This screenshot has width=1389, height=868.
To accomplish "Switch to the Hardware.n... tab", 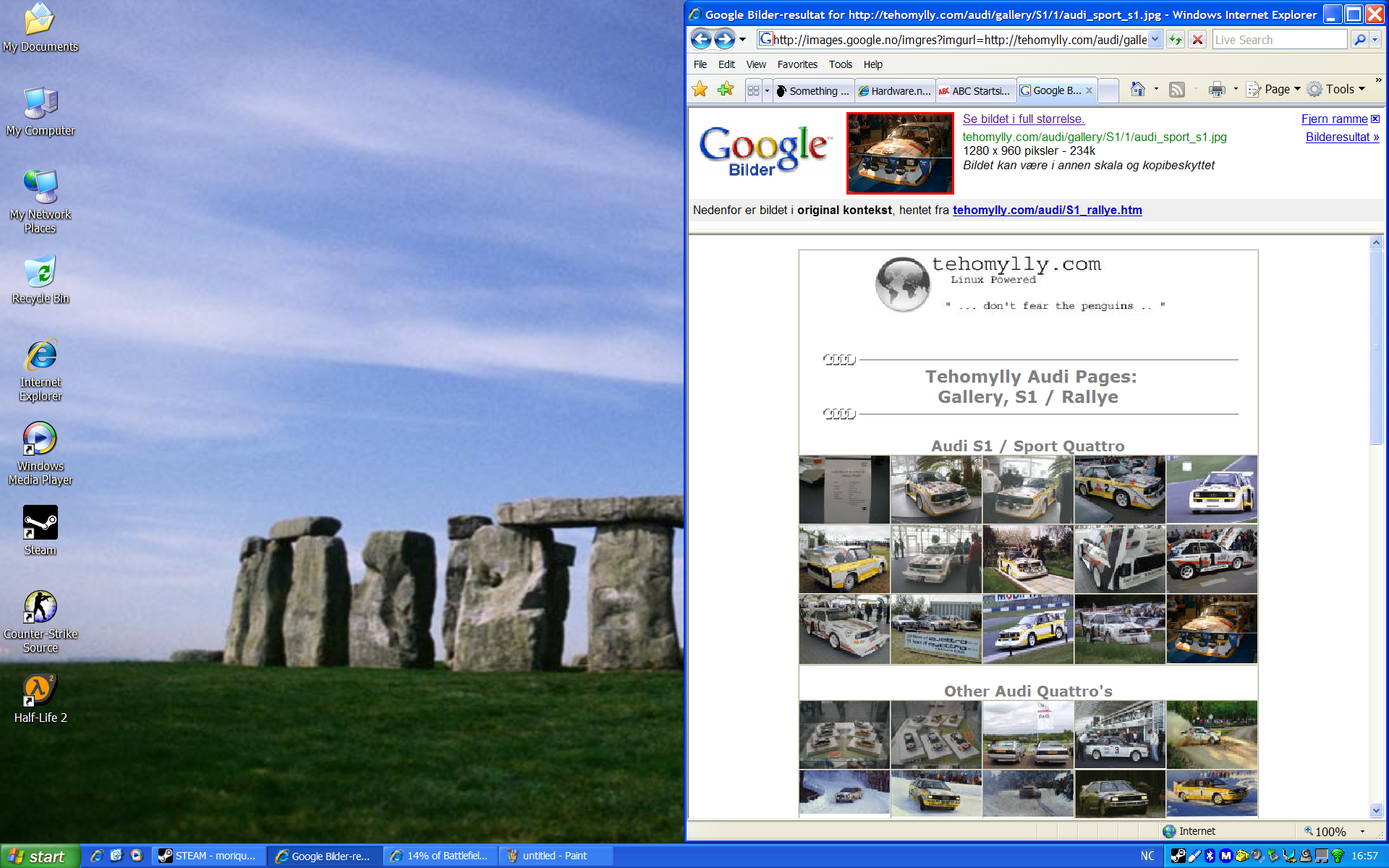I will coord(895,90).
